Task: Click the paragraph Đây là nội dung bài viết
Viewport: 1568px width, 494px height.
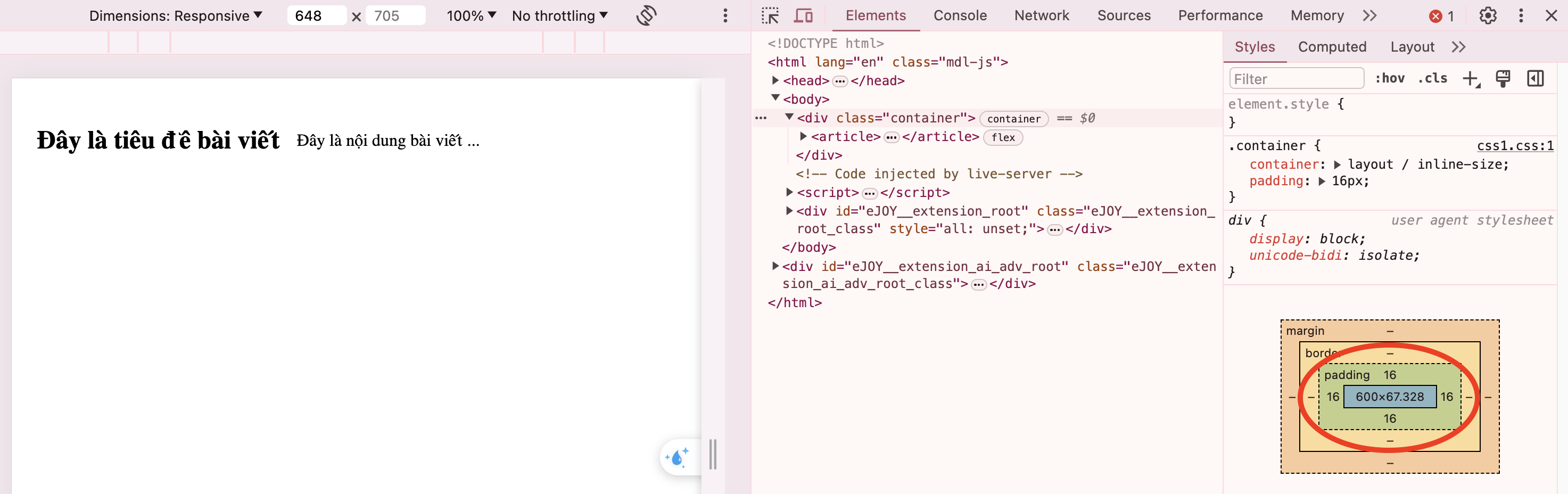Action: tap(387, 141)
